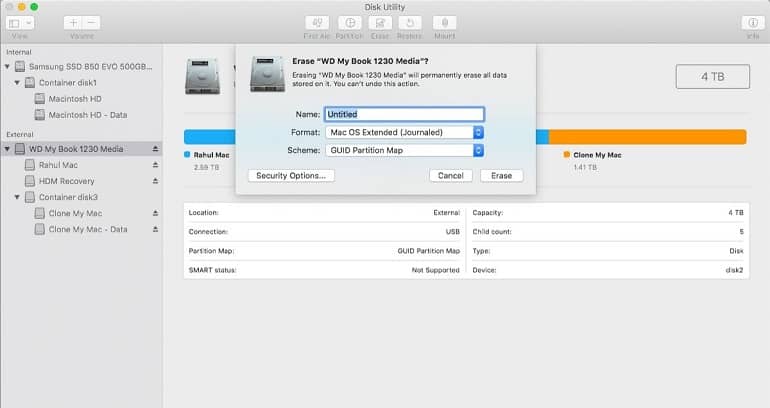The image size is (770, 408).
Task: Click the Connection USB row
Action: tap(324, 232)
